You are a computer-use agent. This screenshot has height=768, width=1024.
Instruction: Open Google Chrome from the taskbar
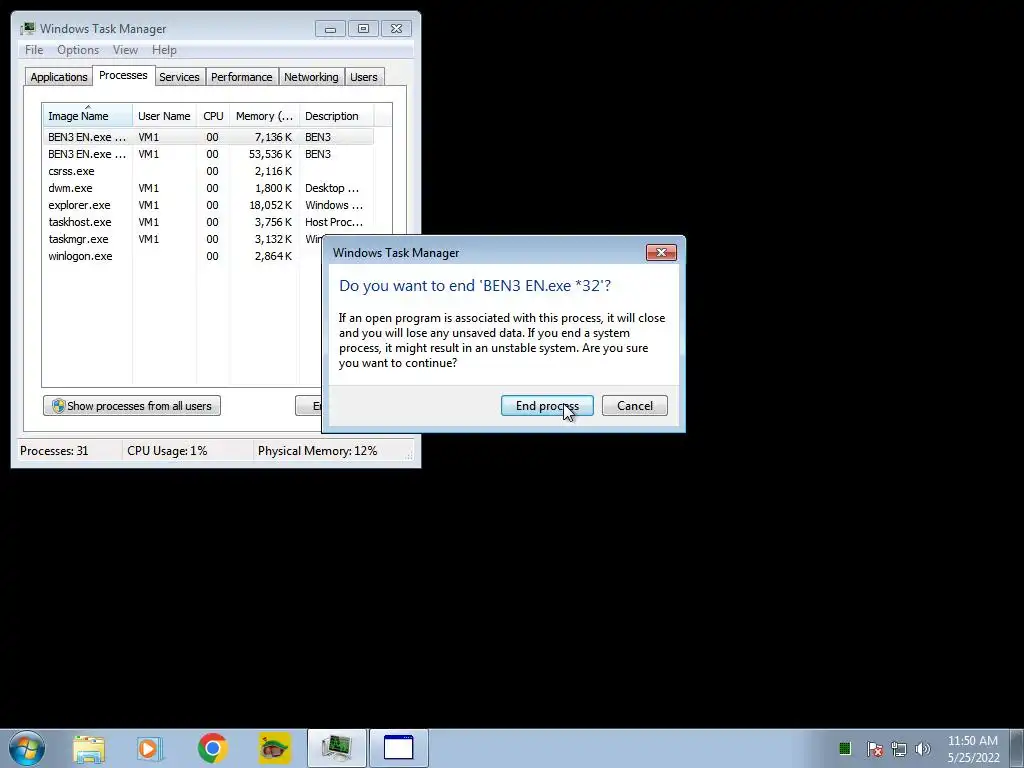(x=212, y=748)
